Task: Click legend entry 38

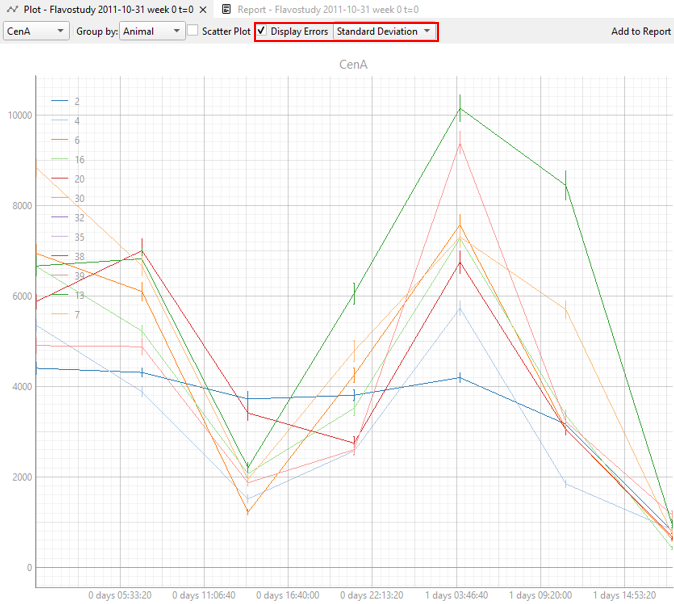Action: [x=68, y=256]
